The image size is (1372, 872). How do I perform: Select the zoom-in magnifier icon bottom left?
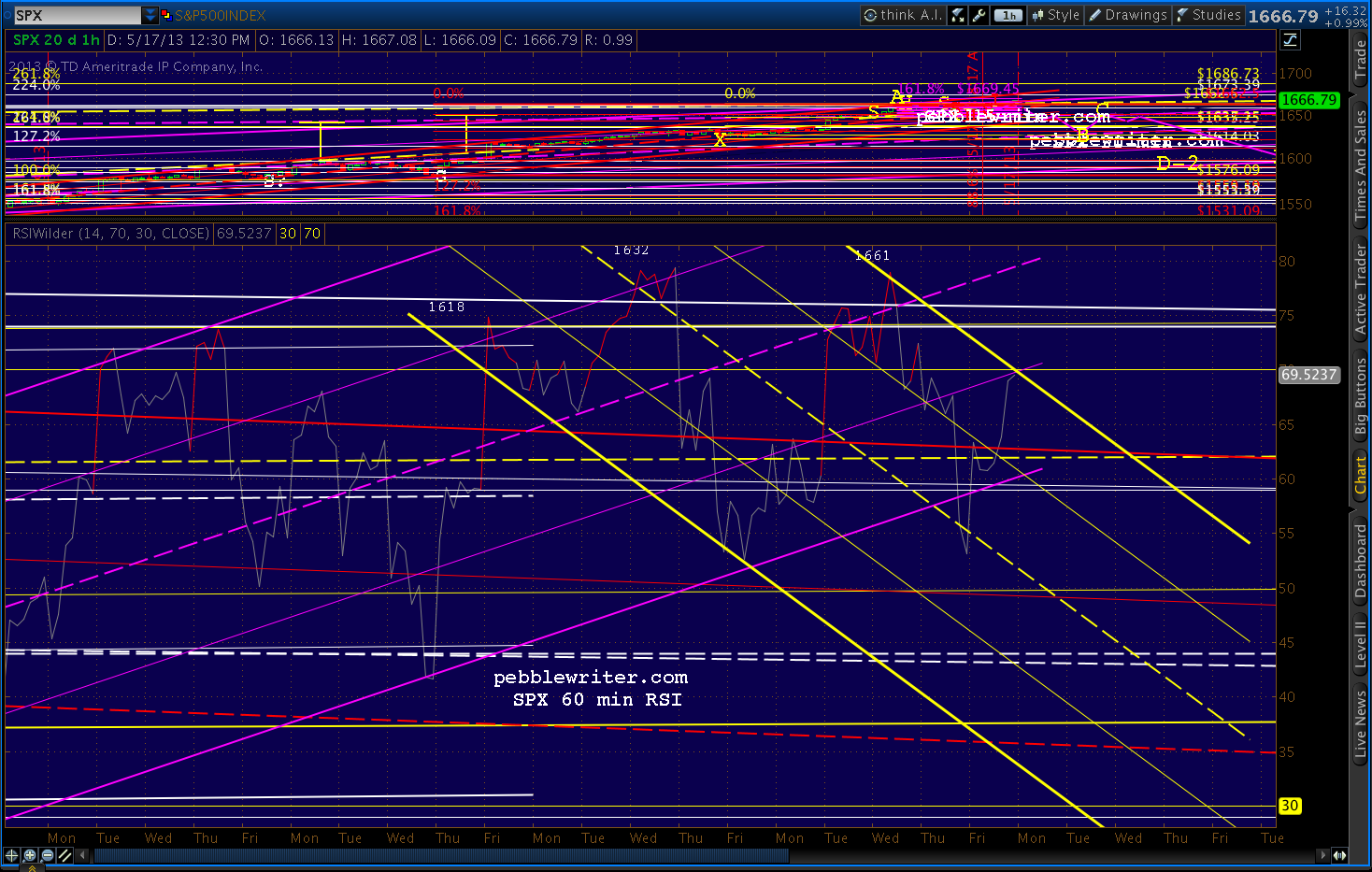(29, 855)
